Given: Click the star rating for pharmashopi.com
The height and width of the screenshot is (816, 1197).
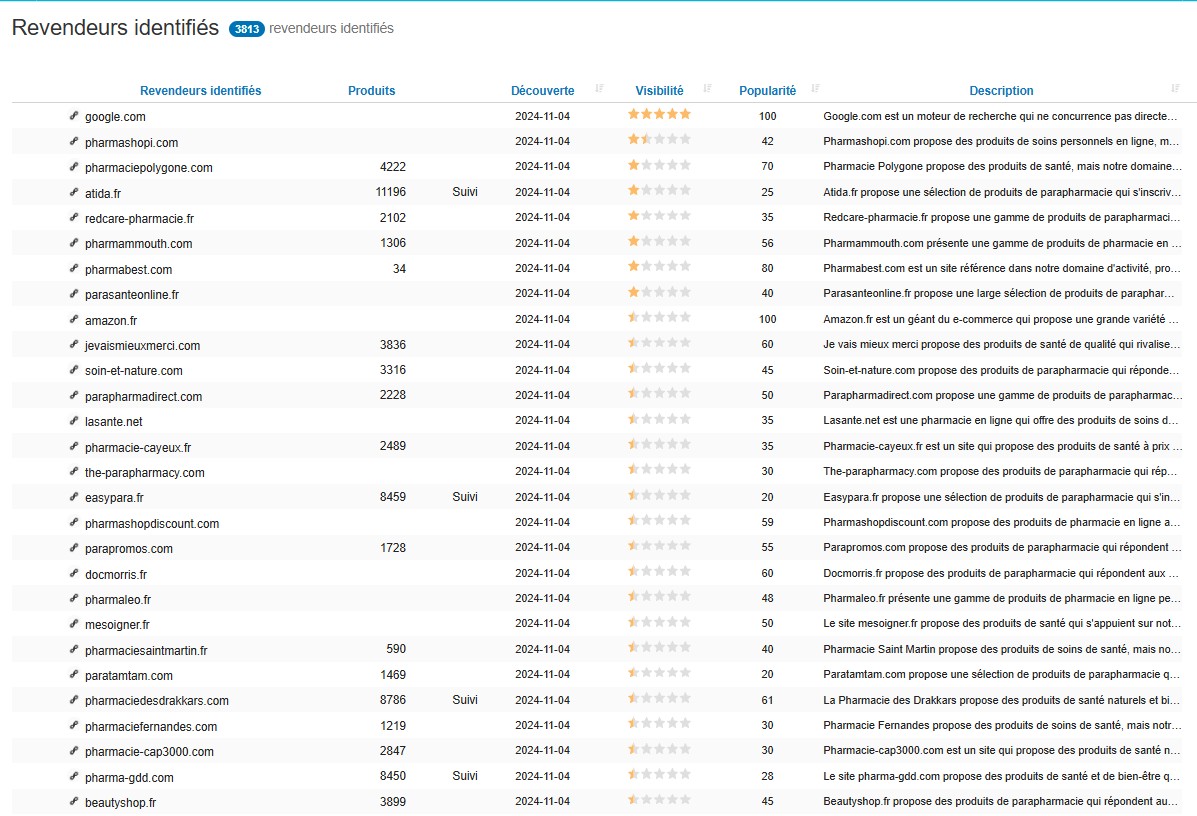Looking at the screenshot, I should [x=660, y=139].
